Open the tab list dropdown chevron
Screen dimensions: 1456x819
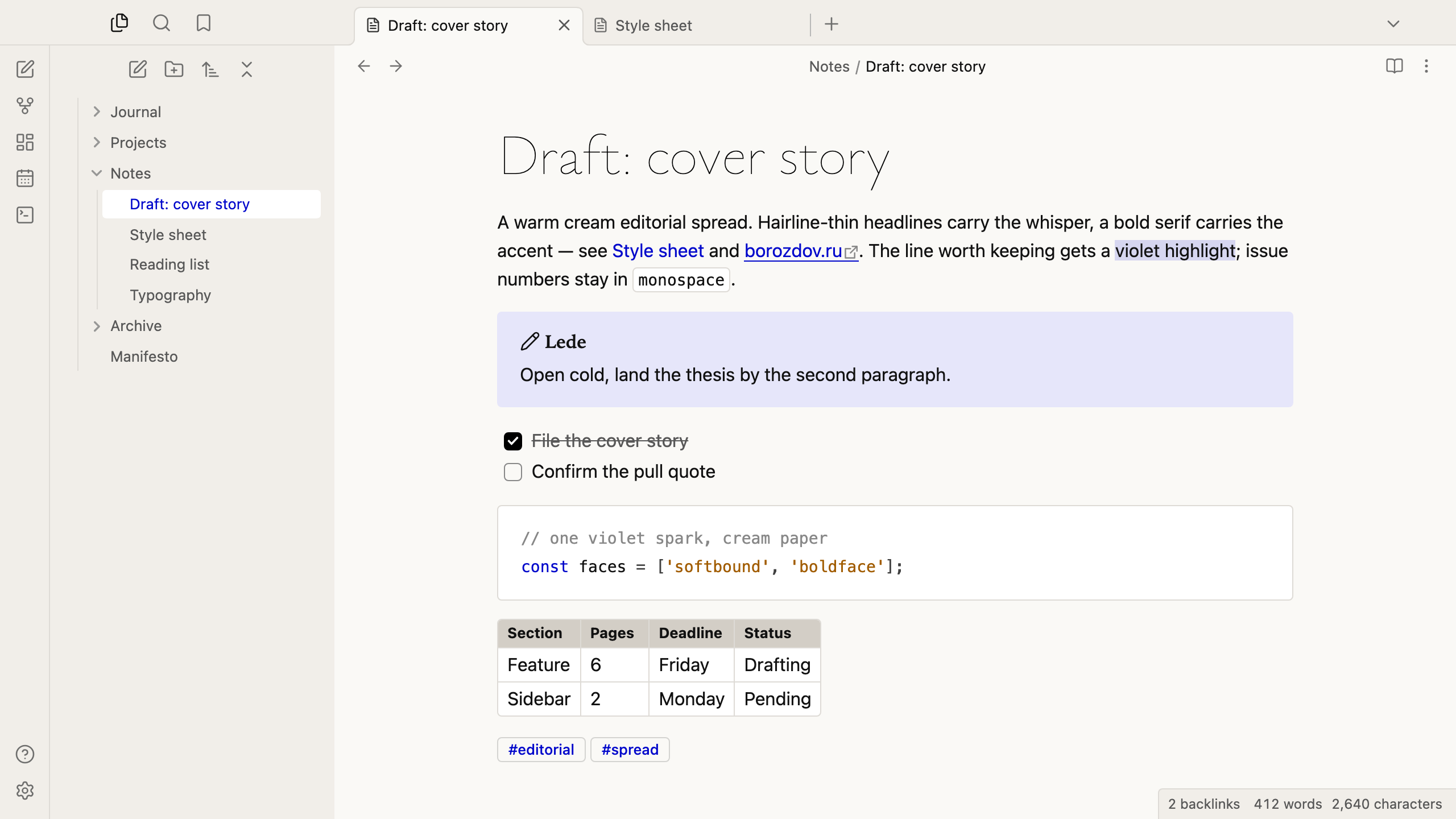[x=1393, y=24]
